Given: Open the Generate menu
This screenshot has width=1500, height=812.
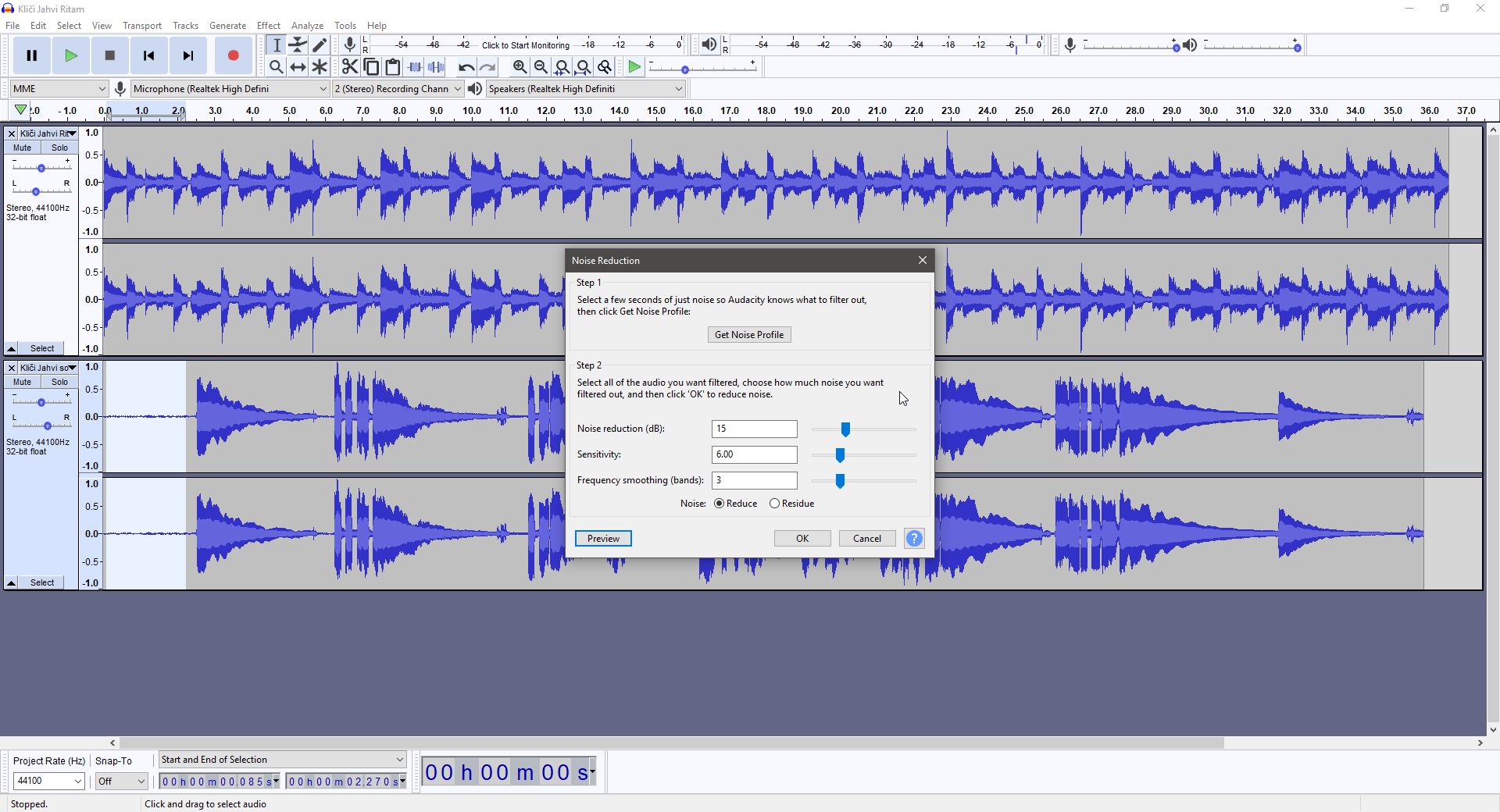Looking at the screenshot, I should point(227,25).
